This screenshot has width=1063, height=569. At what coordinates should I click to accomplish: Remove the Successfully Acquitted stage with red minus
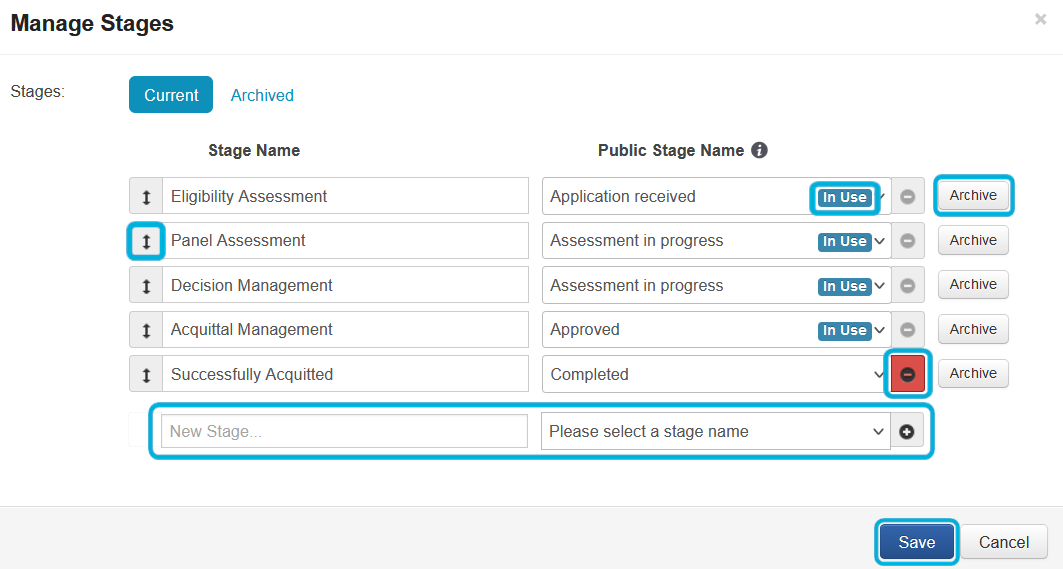tap(907, 374)
